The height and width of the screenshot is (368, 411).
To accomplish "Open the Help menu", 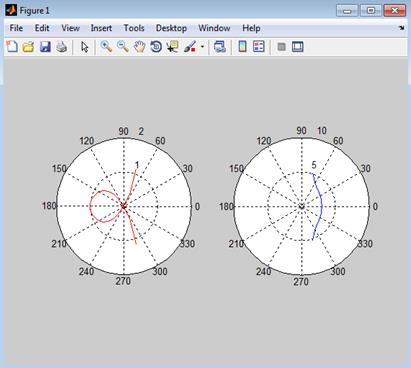I will (x=251, y=28).
